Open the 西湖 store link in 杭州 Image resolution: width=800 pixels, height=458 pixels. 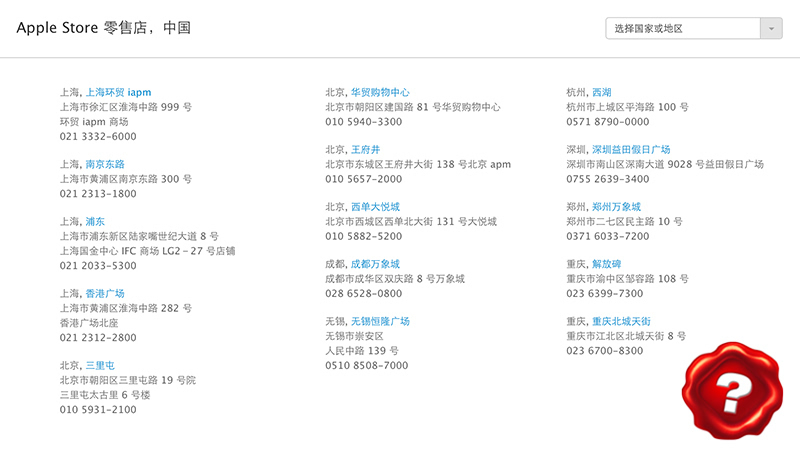tap(602, 92)
